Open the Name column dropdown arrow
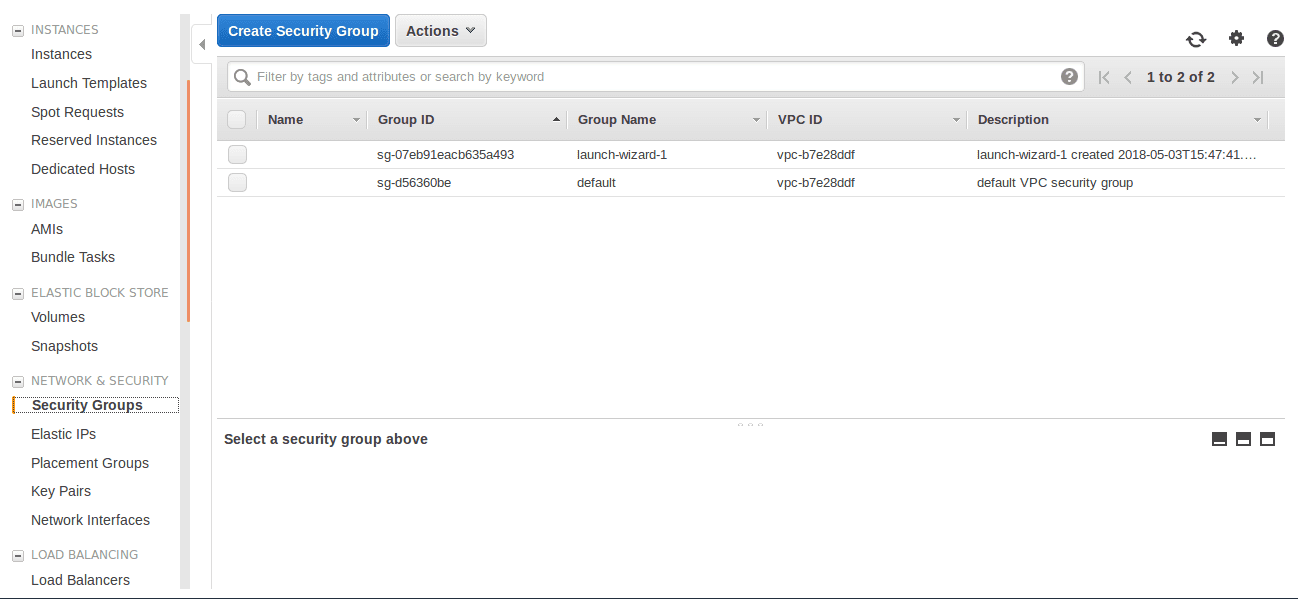1298x599 pixels. click(x=356, y=120)
